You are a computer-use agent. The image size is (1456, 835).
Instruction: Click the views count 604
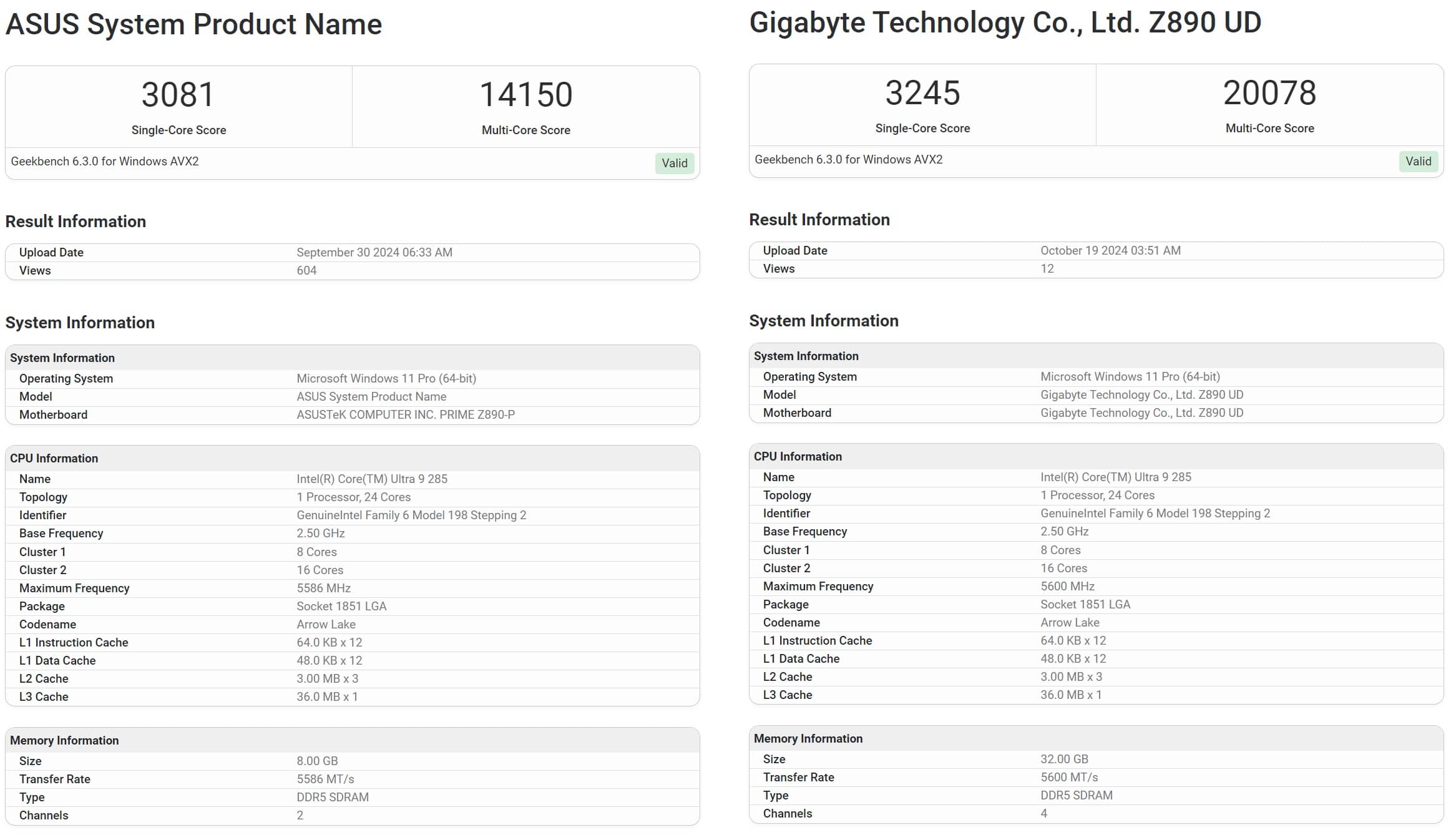306,270
